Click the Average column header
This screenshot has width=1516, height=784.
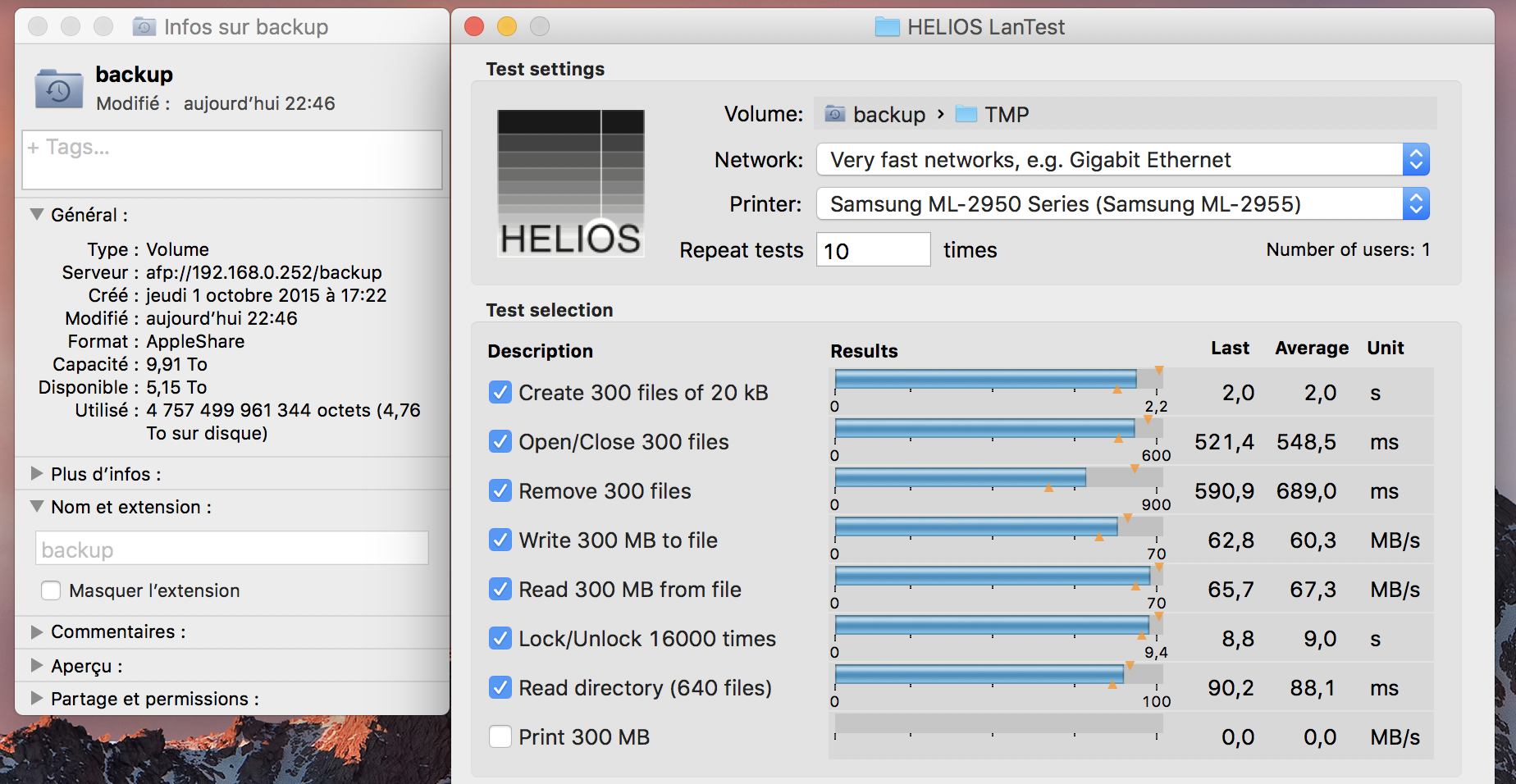[x=1312, y=348]
